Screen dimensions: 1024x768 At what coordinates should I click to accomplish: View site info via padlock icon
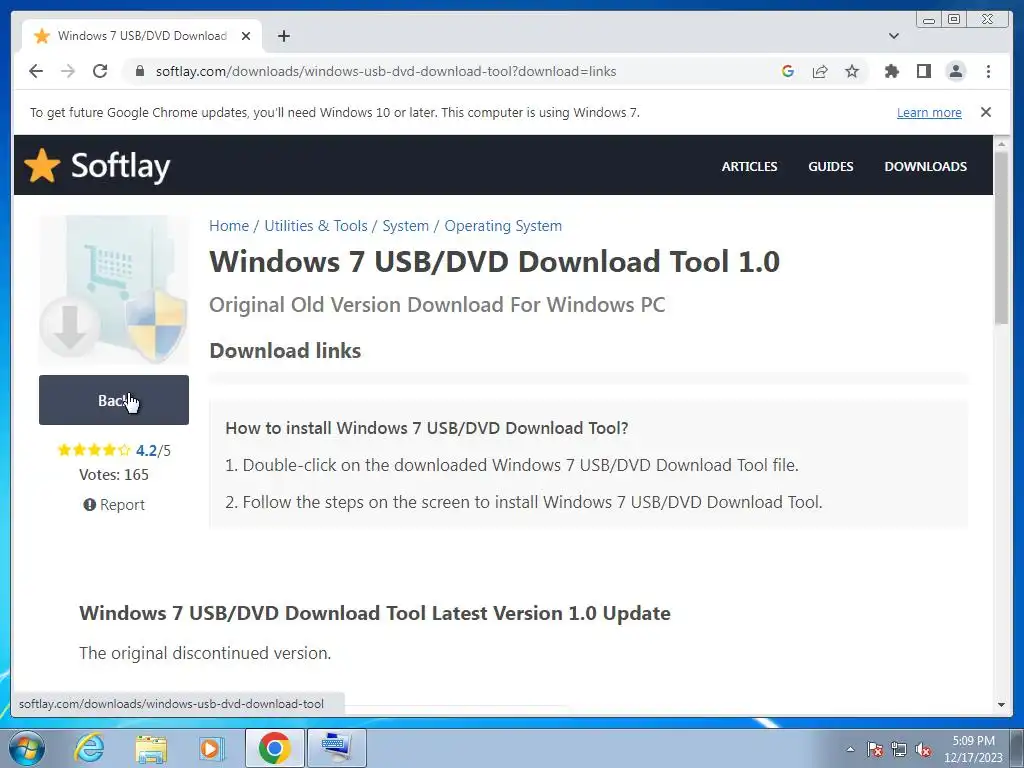point(139,71)
